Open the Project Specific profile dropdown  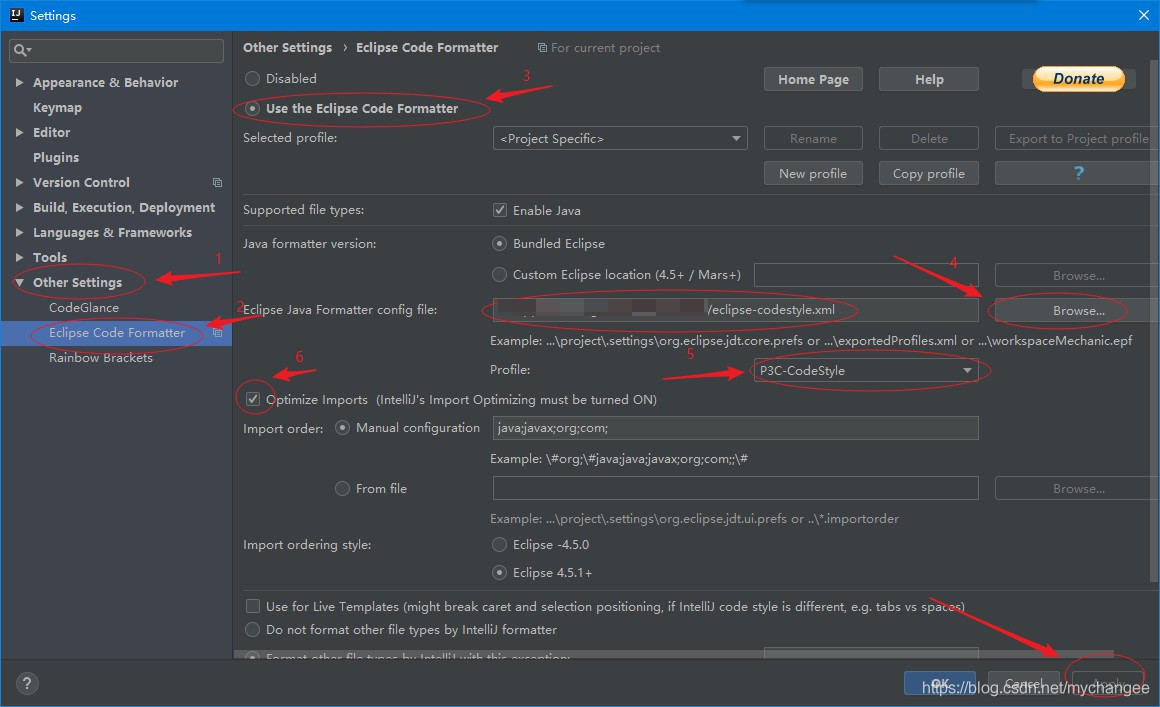620,139
